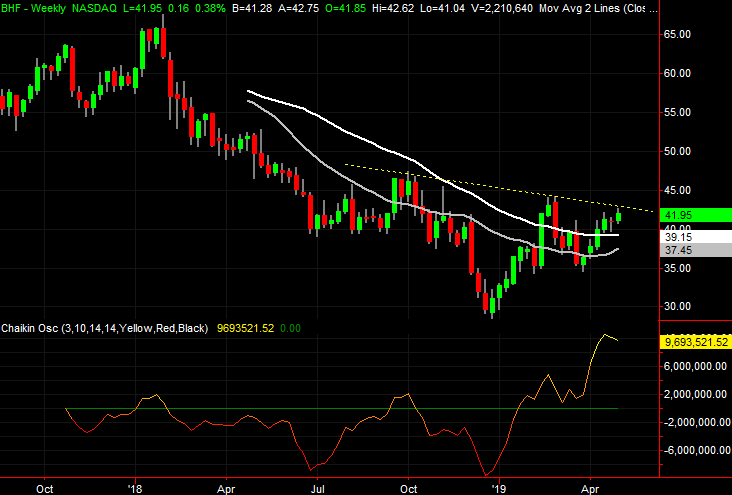The image size is (732, 495).
Task: Click the Jul marker on time axis
Action: 317,489
